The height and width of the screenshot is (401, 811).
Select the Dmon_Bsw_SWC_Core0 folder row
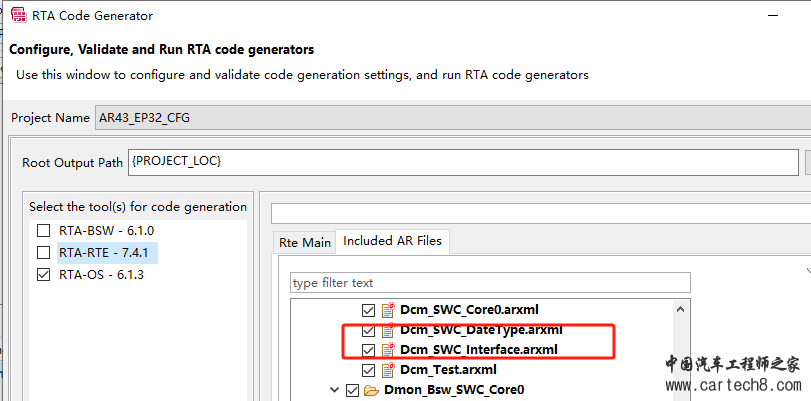(x=454, y=390)
